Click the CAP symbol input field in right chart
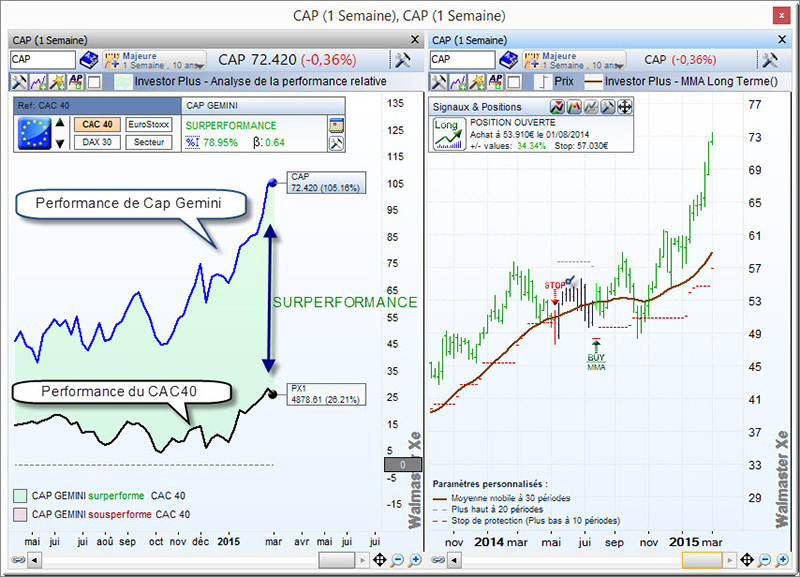This screenshot has height=577, width=800. point(462,60)
